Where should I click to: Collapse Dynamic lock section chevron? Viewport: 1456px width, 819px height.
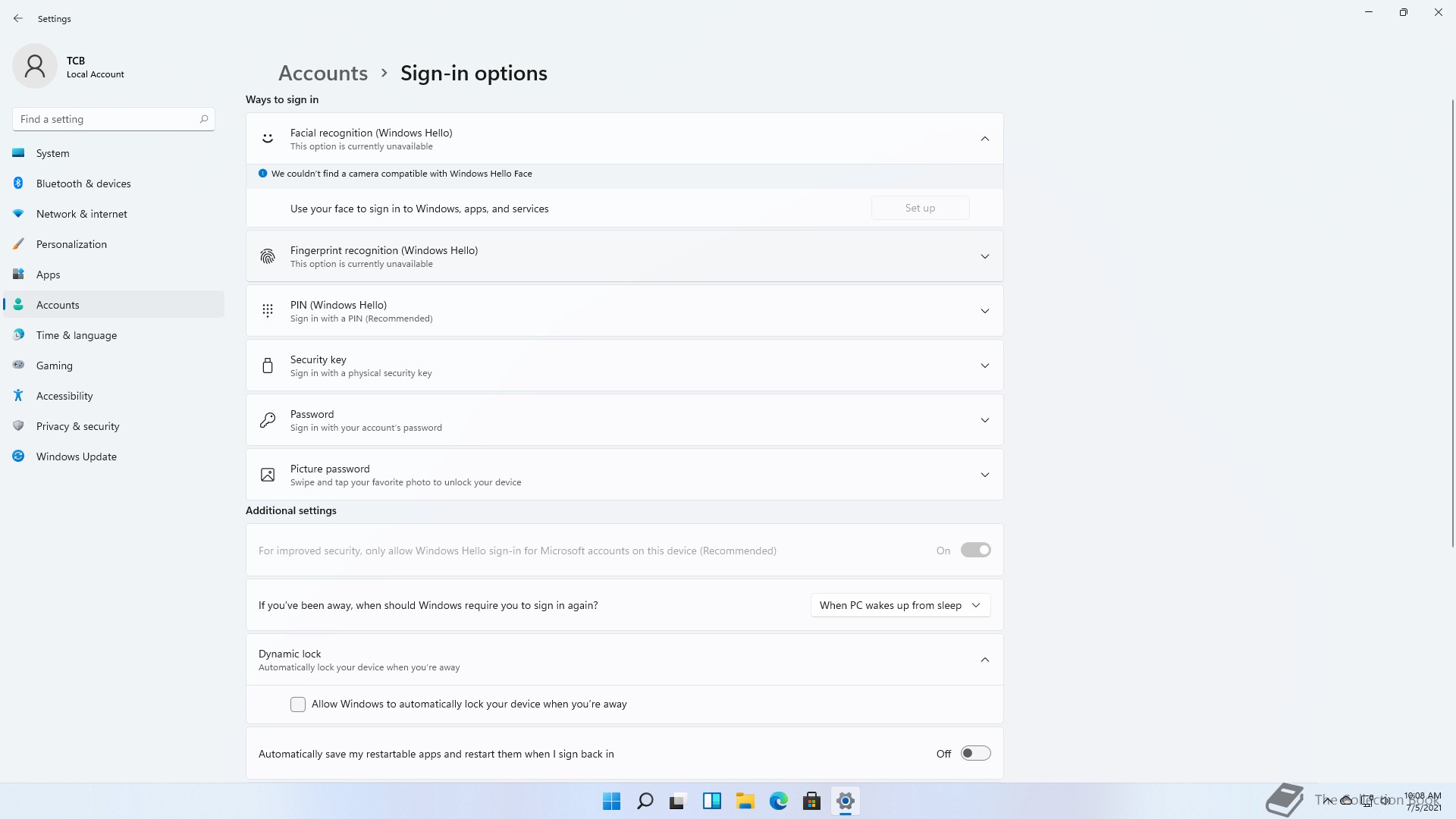pyautogui.click(x=984, y=660)
